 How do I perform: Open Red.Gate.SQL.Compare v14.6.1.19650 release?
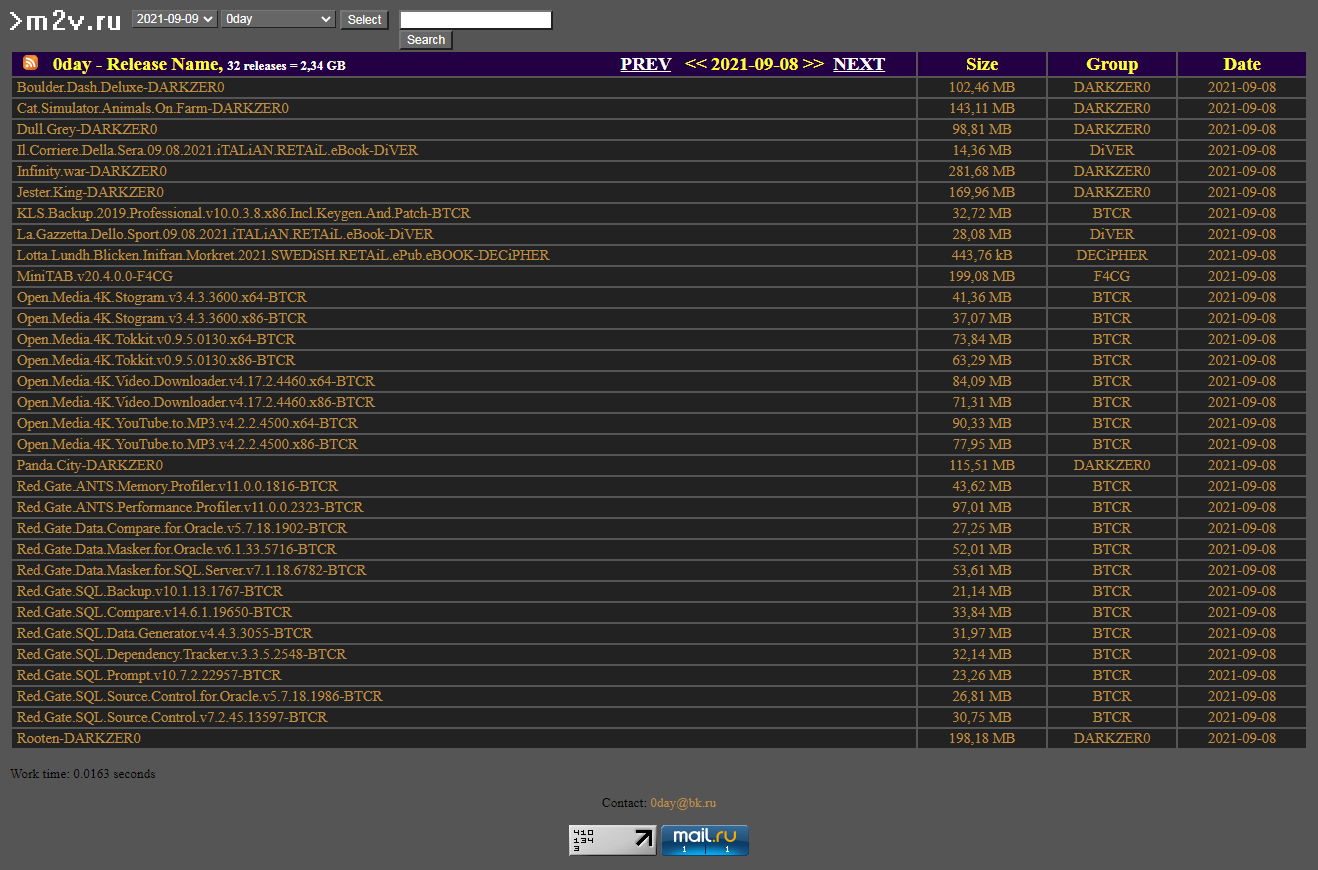154,612
